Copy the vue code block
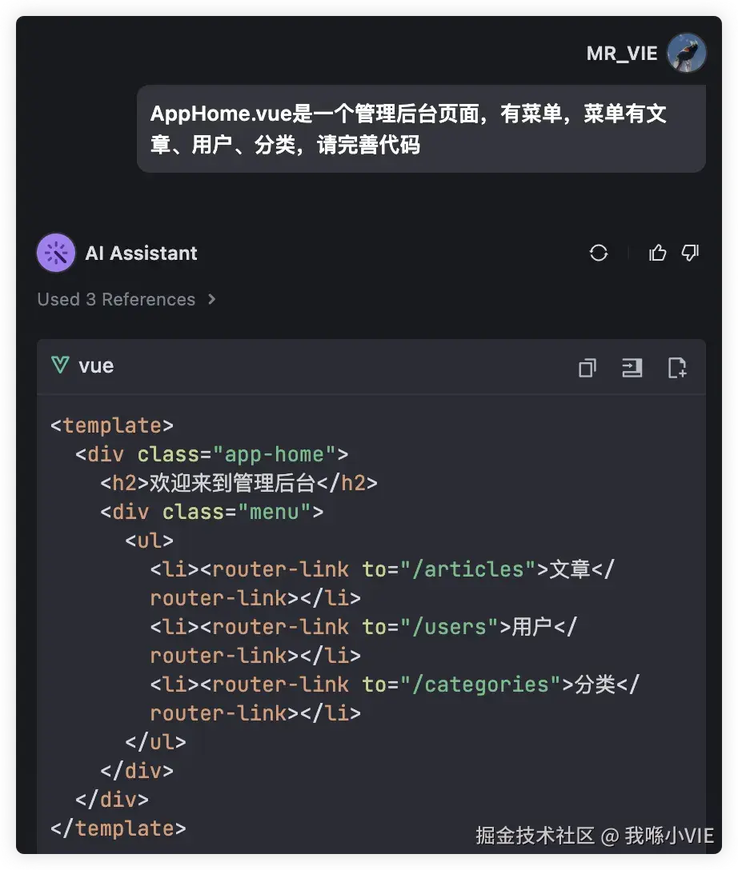Screen dimensions: 738x870 coord(587,367)
